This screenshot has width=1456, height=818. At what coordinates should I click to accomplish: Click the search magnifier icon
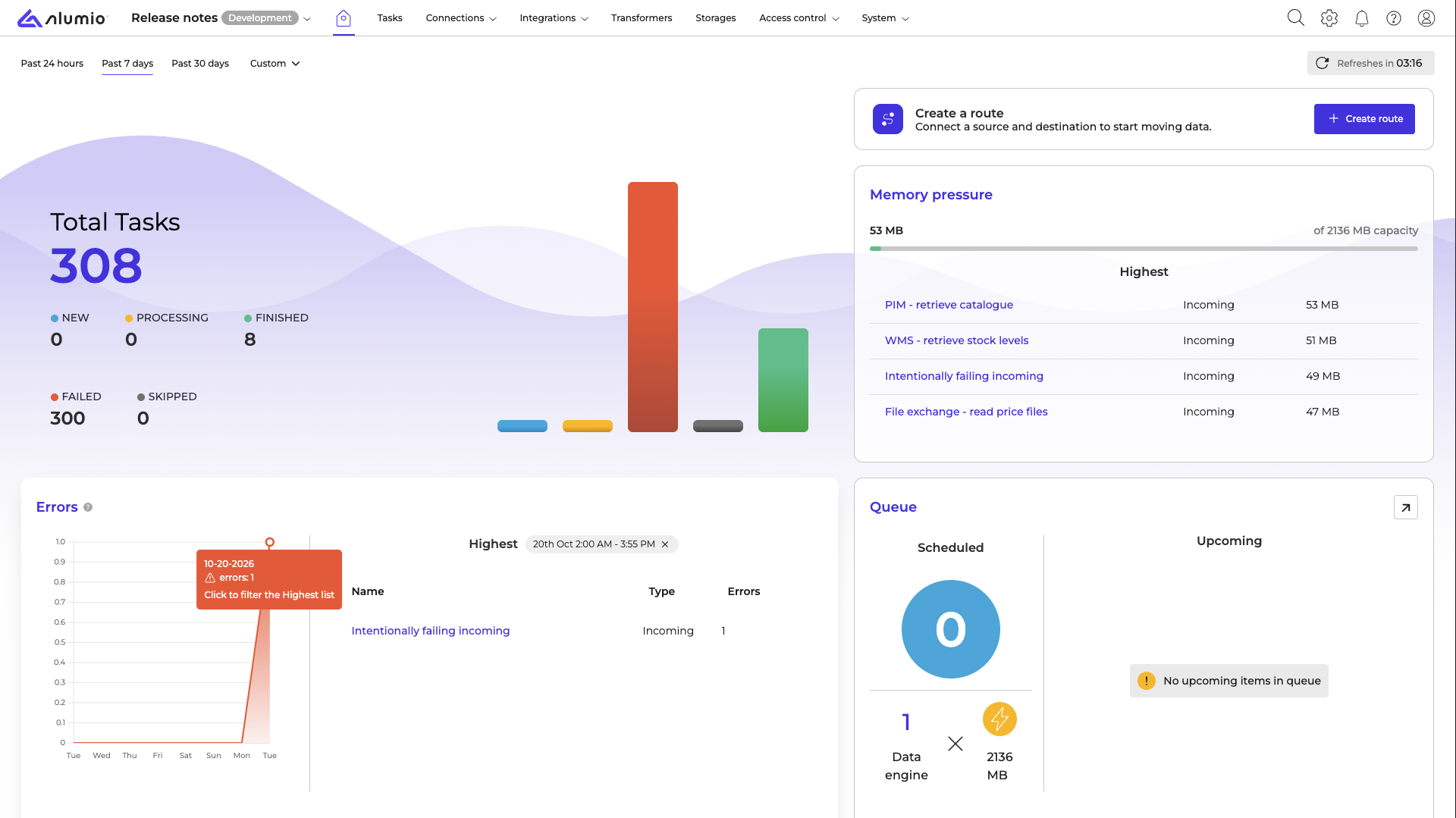(1296, 18)
